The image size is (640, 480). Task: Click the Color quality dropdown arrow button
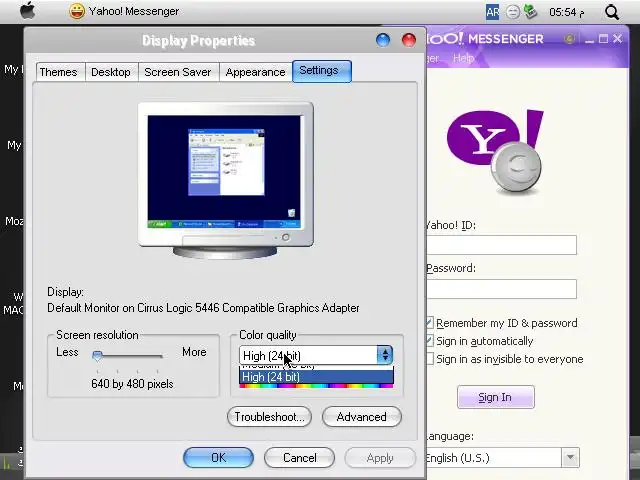[385, 356]
